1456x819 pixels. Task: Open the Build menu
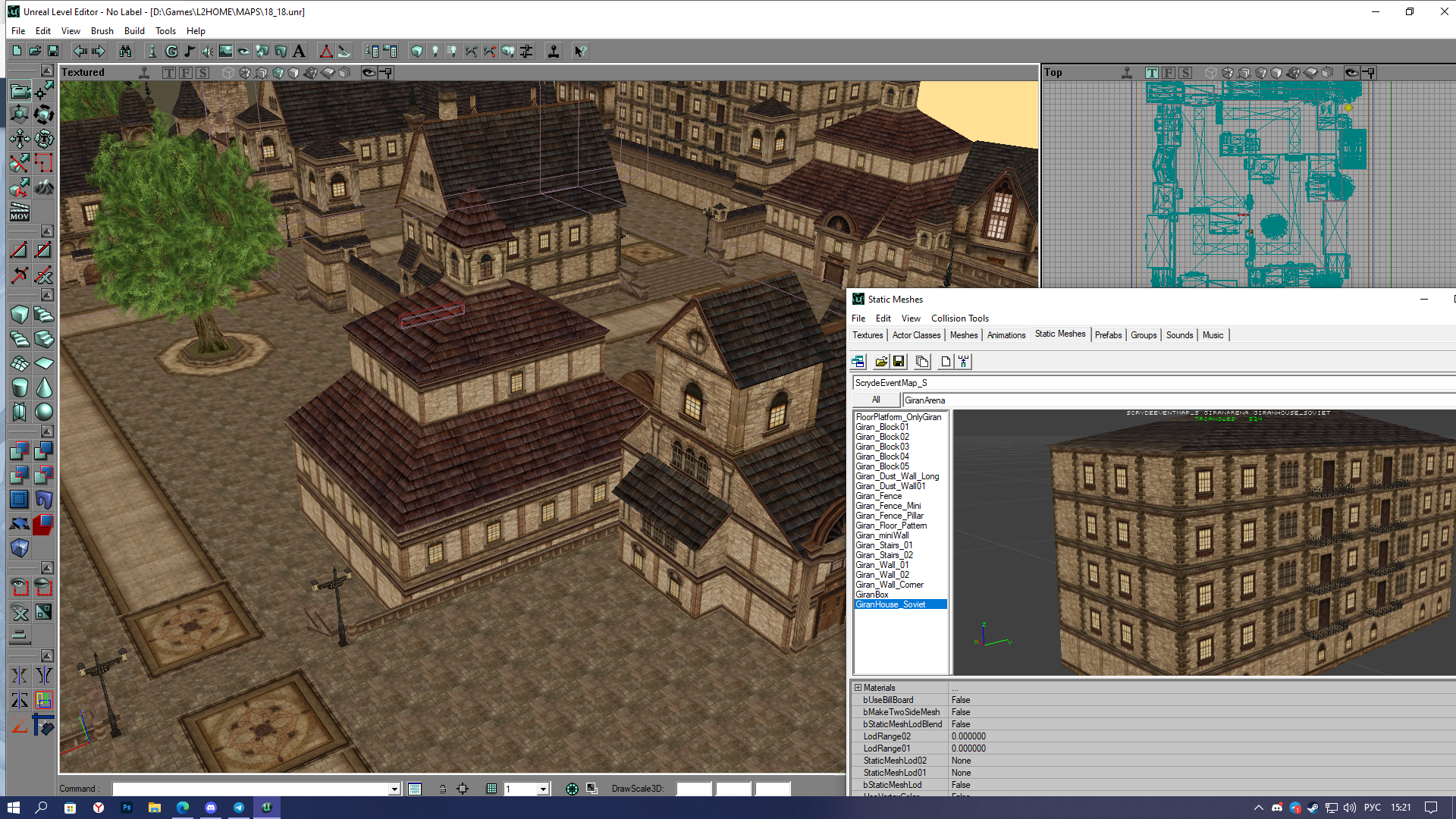134,31
